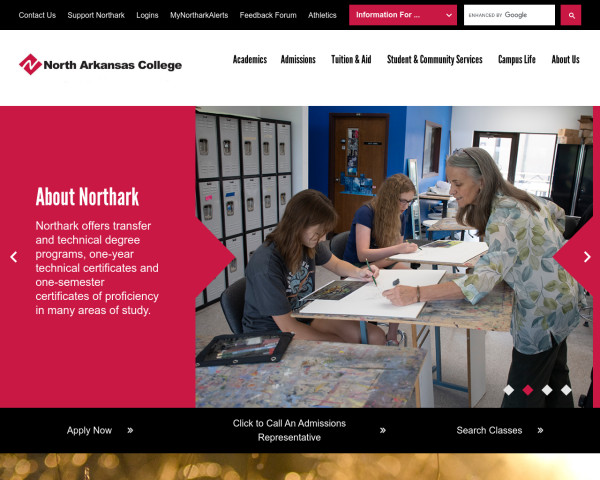Click chevrons beside Search Classes
The width and height of the screenshot is (600, 480).
coord(540,430)
